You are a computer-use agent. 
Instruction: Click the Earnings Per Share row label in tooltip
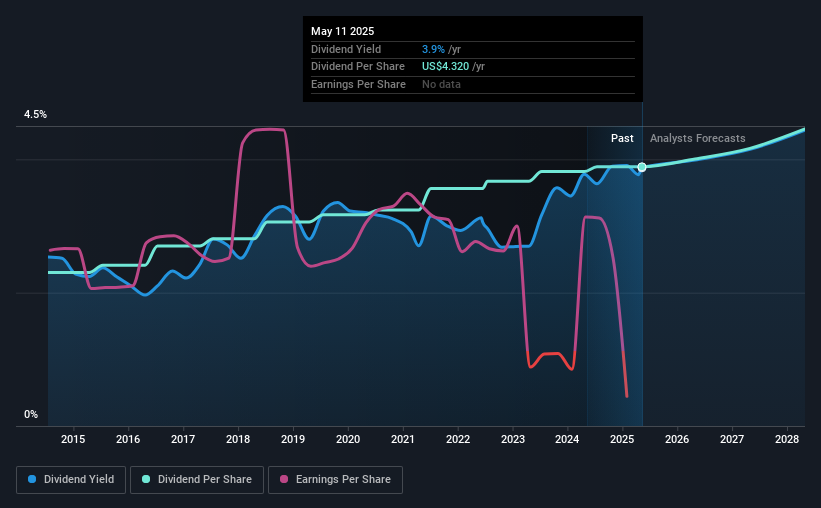pos(358,84)
